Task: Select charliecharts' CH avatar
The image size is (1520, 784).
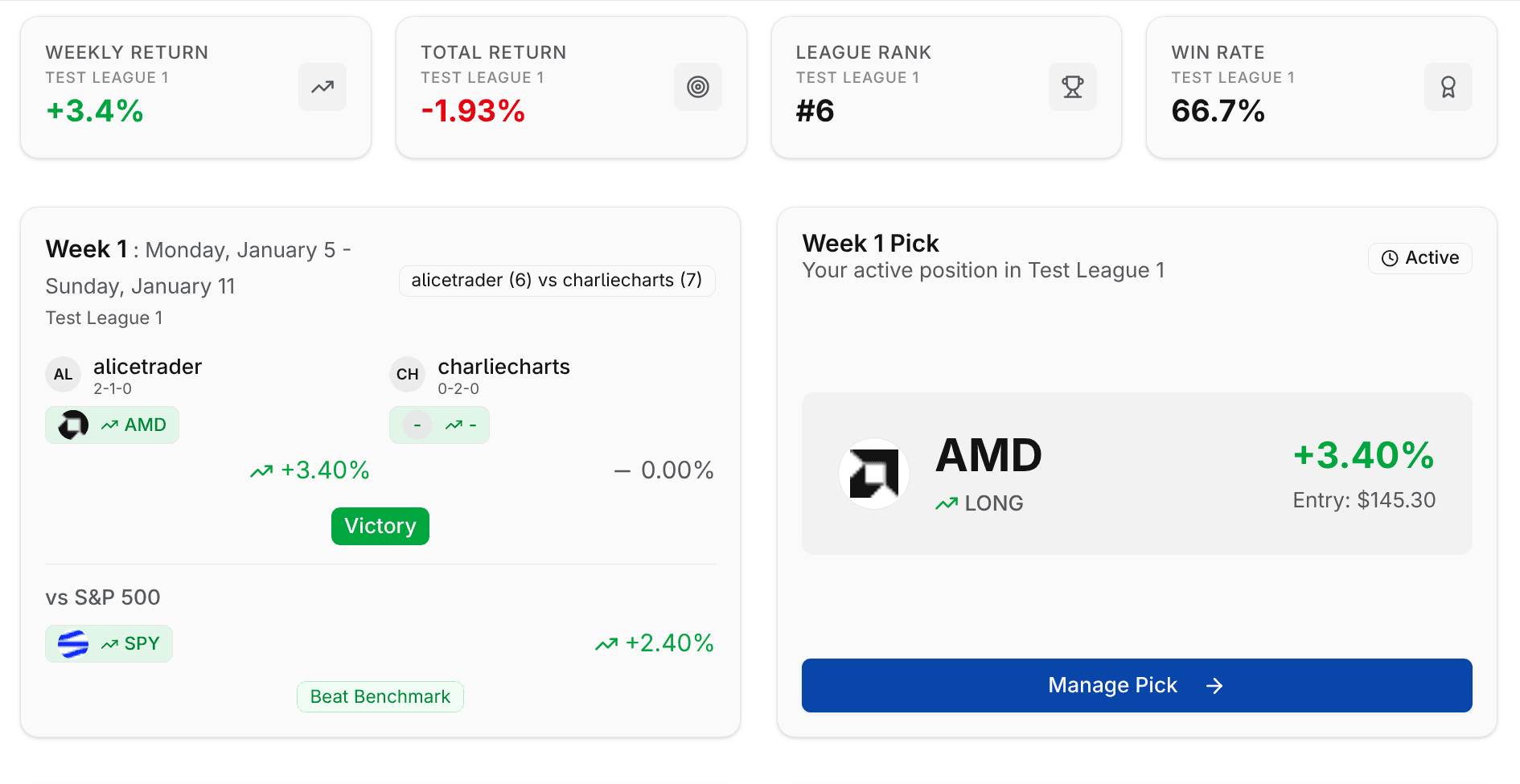Action: pos(406,374)
